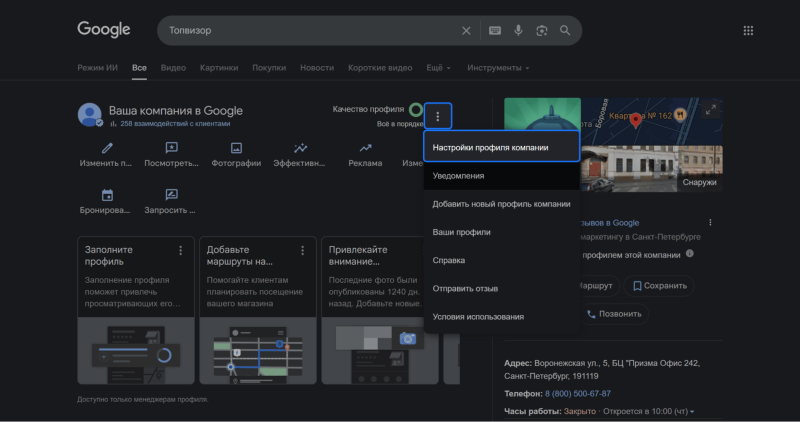Image resolution: width=800 pixels, height=422 pixels.
Task: Open the Снаружи street photo
Action: (x=652, y=169)
